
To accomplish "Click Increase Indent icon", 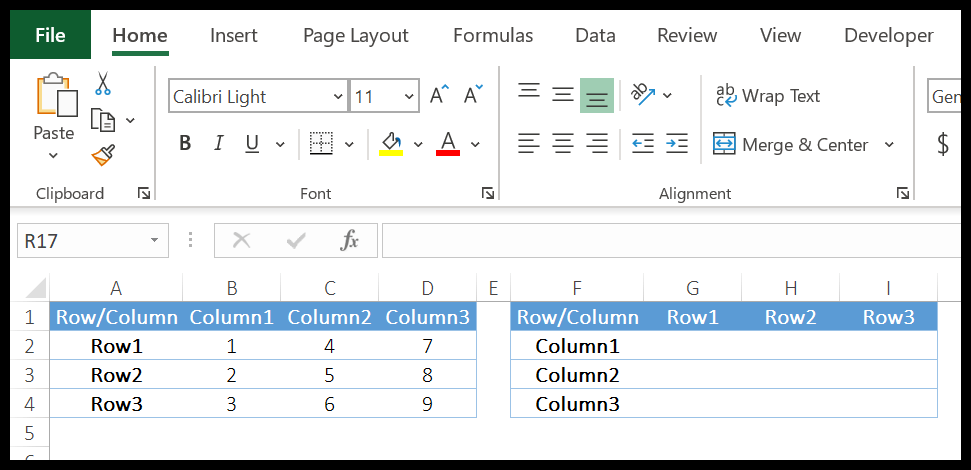I will pyautogui.click(x=677, y=144).
